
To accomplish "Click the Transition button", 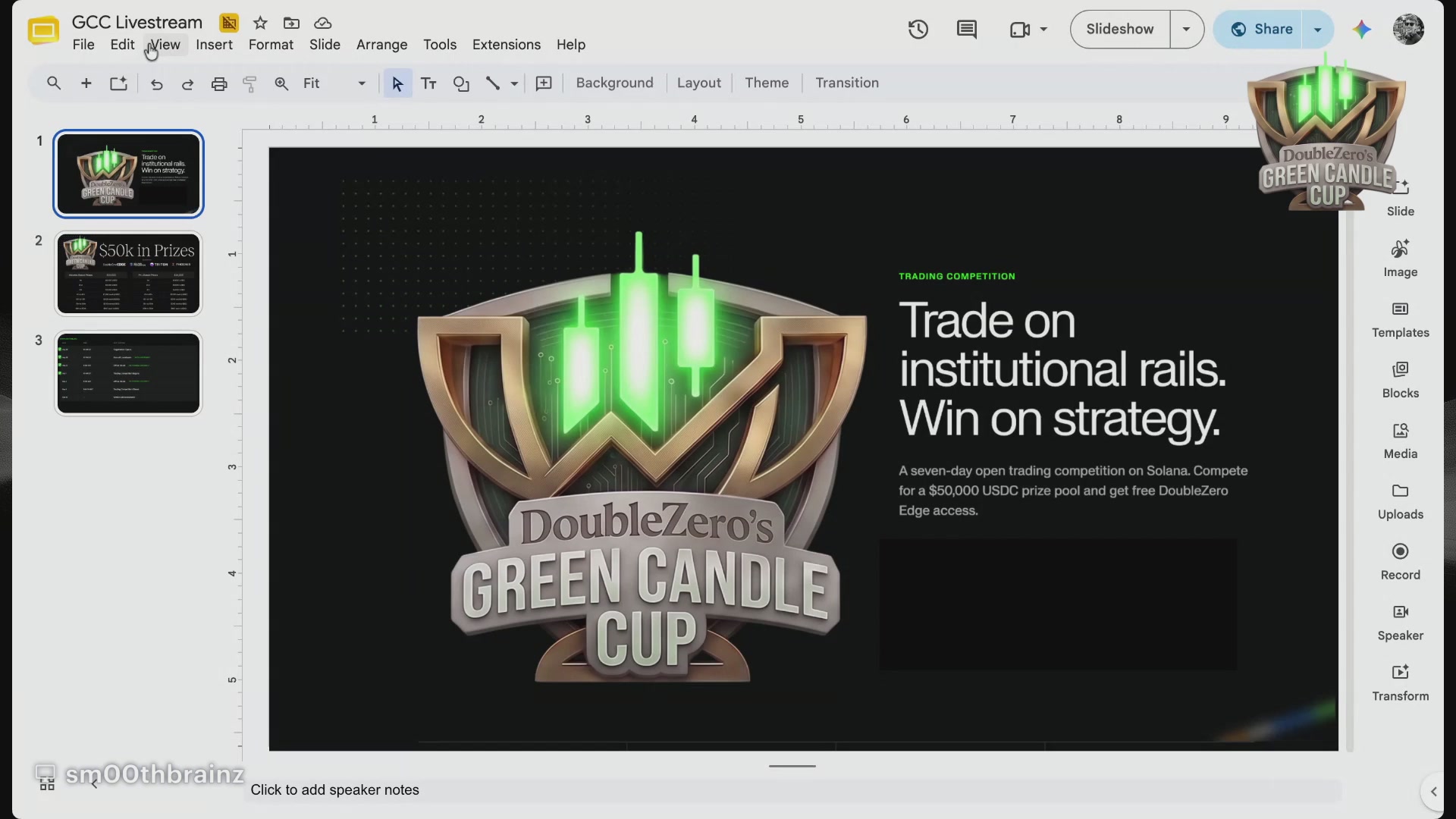I will pos(847,83).
